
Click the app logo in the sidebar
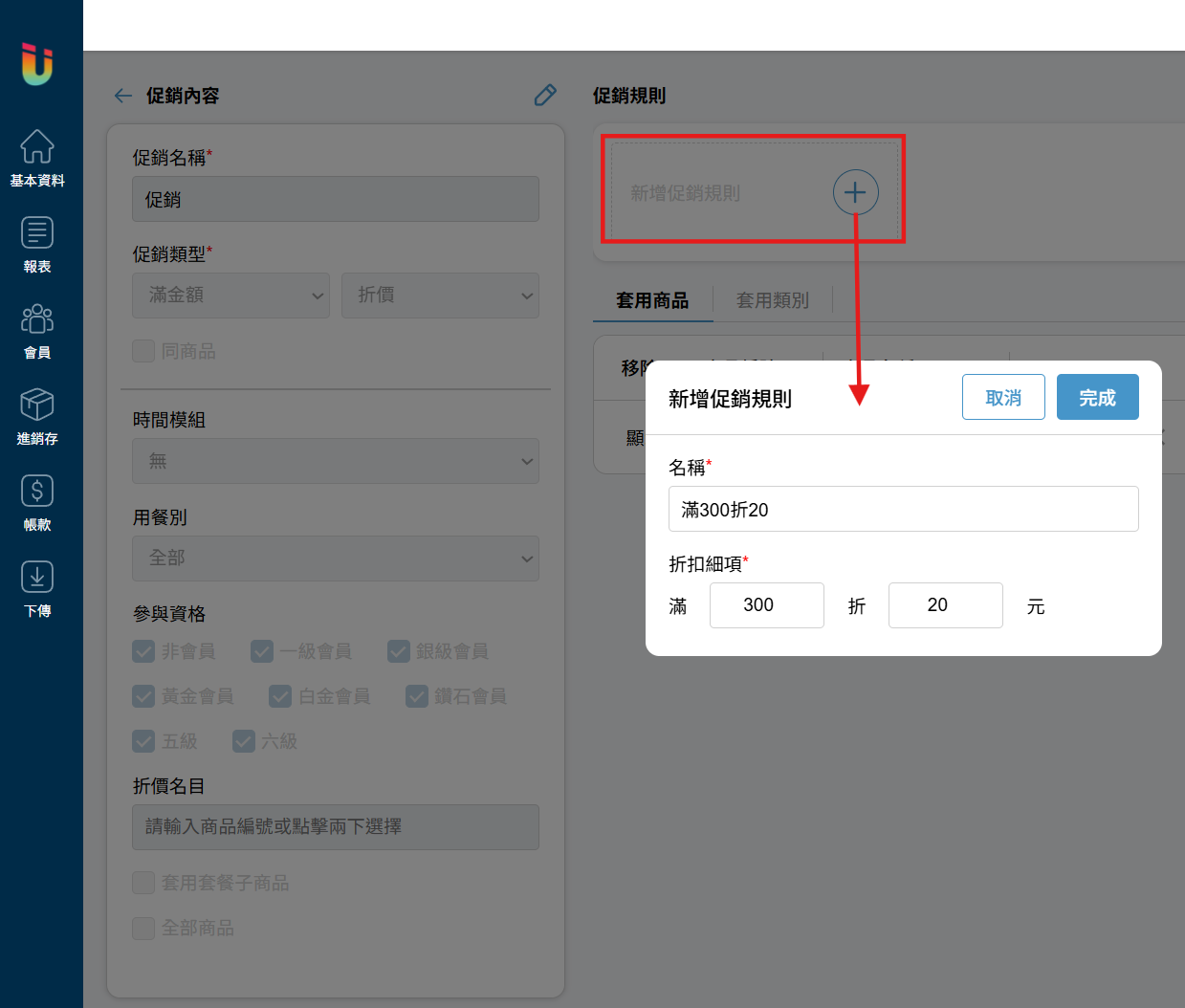37,64
